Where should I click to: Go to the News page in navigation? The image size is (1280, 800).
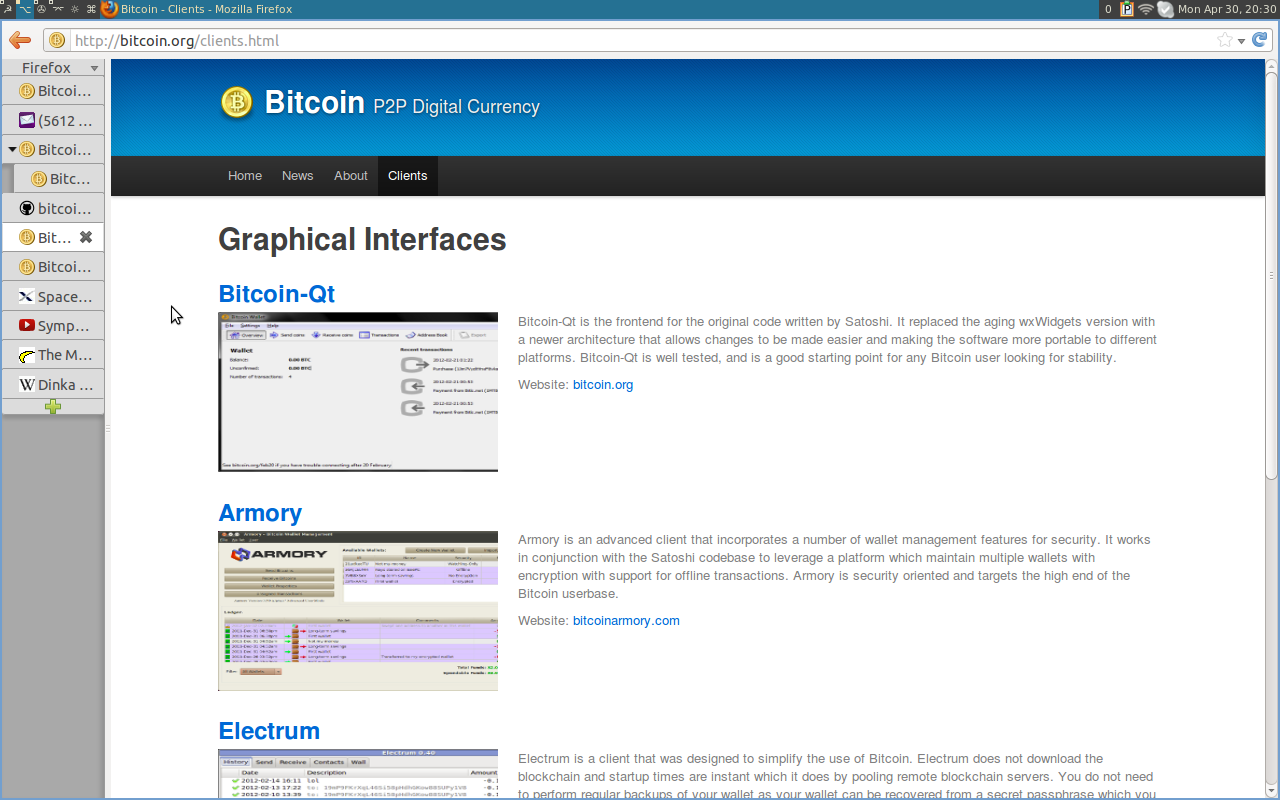click(x=297, y=176)
